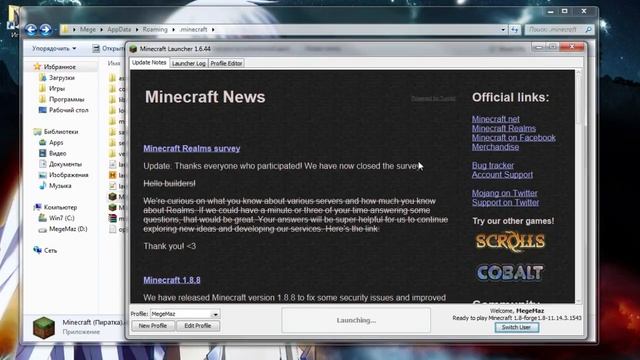The height and width of the screenshot is (360, 640).
Task: Open the Account Support link
Action: coord(502,175)
